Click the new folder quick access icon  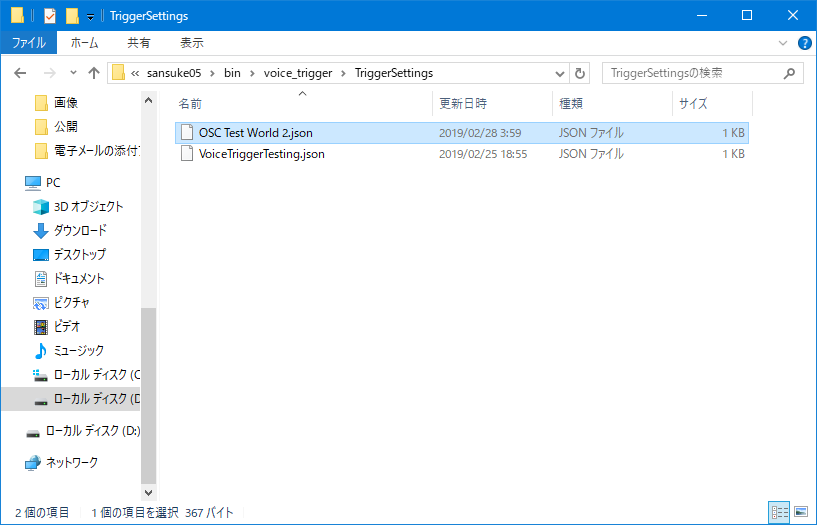click(x=72, y=16)
